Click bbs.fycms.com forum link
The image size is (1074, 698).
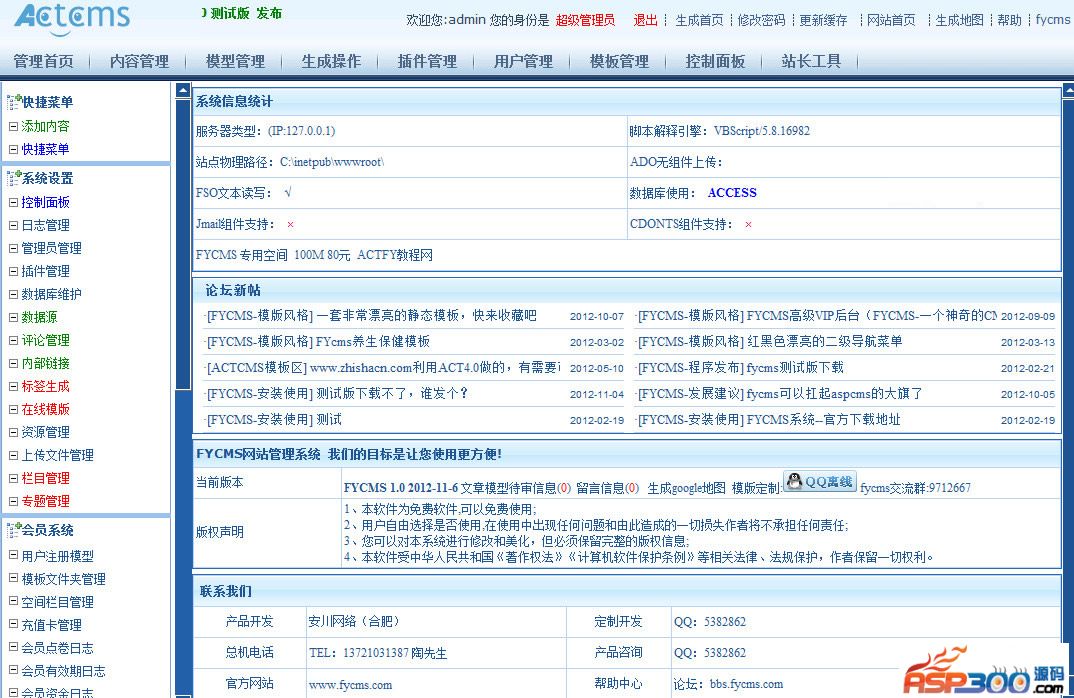746,684
